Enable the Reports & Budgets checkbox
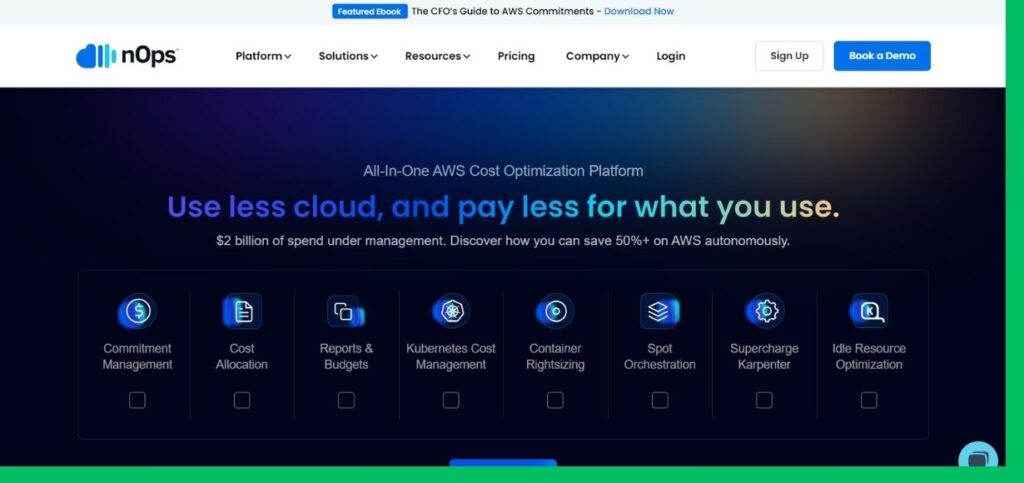 346,400
